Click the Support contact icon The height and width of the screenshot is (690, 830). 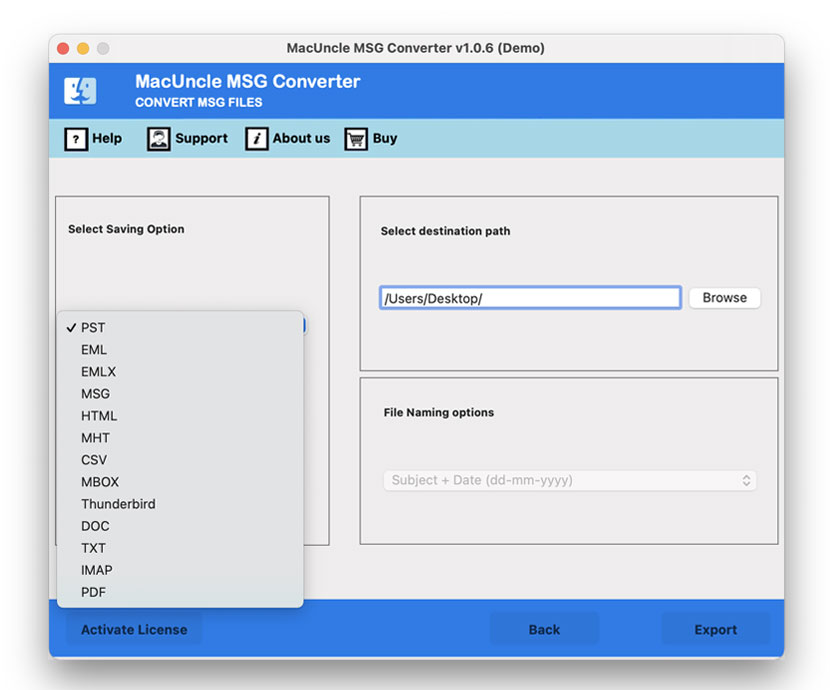pyautogui.click(x=158, y=138)
